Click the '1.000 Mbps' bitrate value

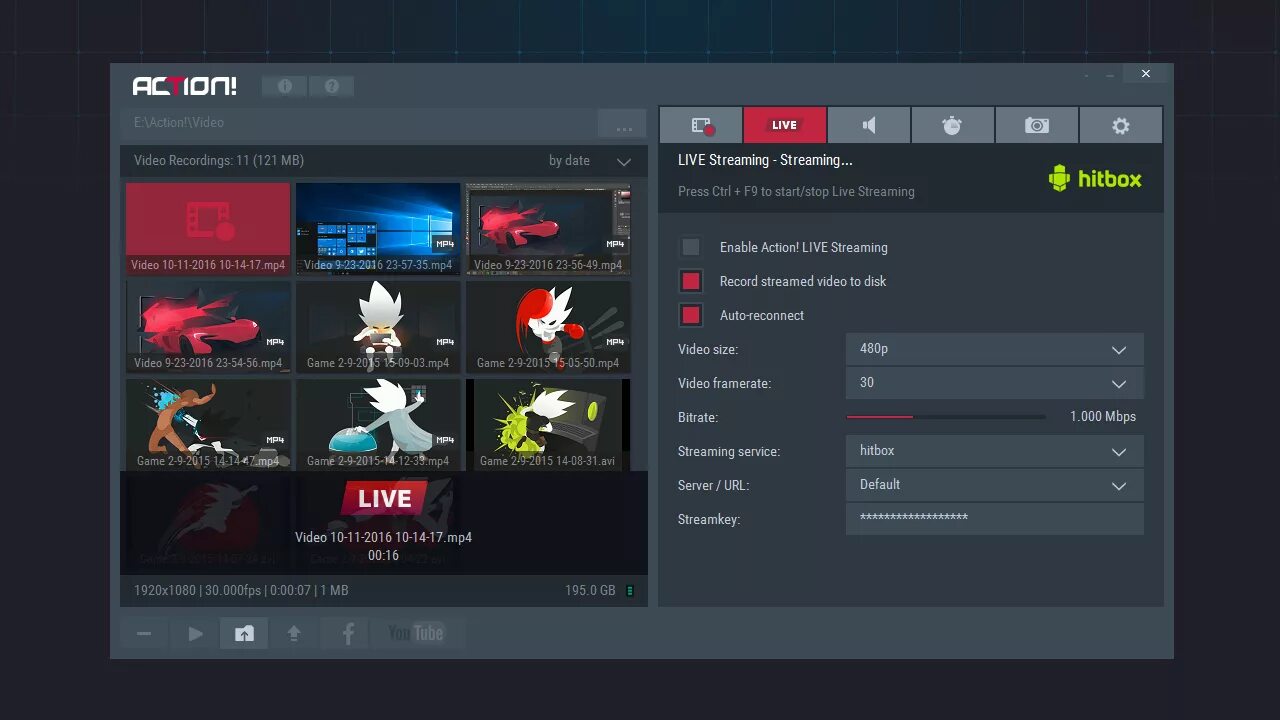pyautogui.click(x=1103, y=417)
